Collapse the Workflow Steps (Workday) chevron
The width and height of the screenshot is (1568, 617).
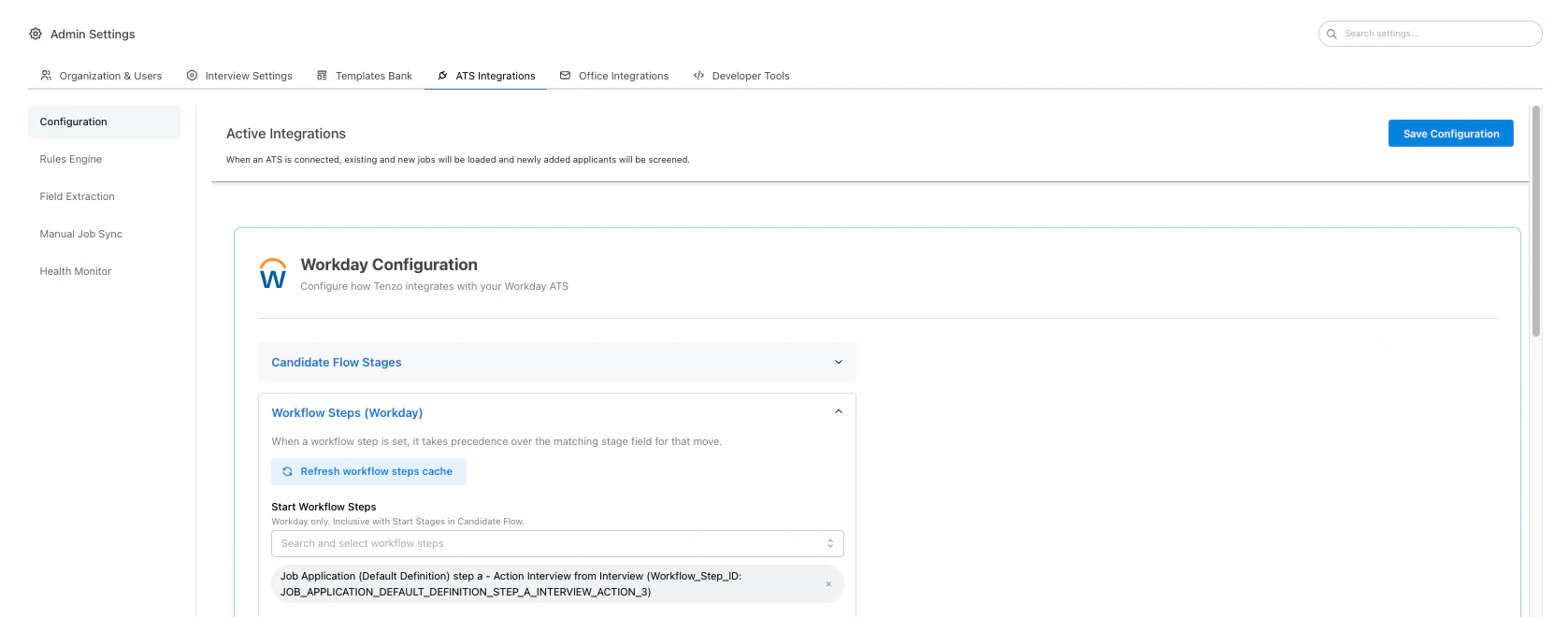point(839,411)
